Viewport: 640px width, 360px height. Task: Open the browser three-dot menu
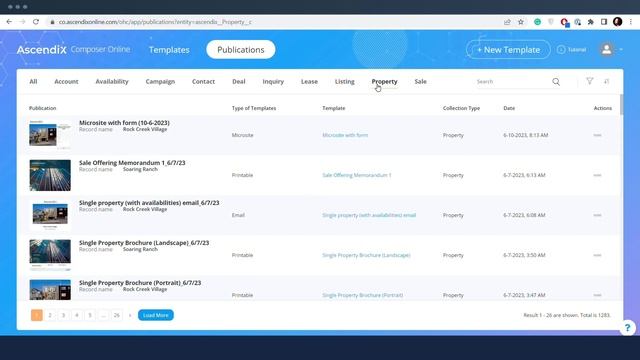coord(631,22)
